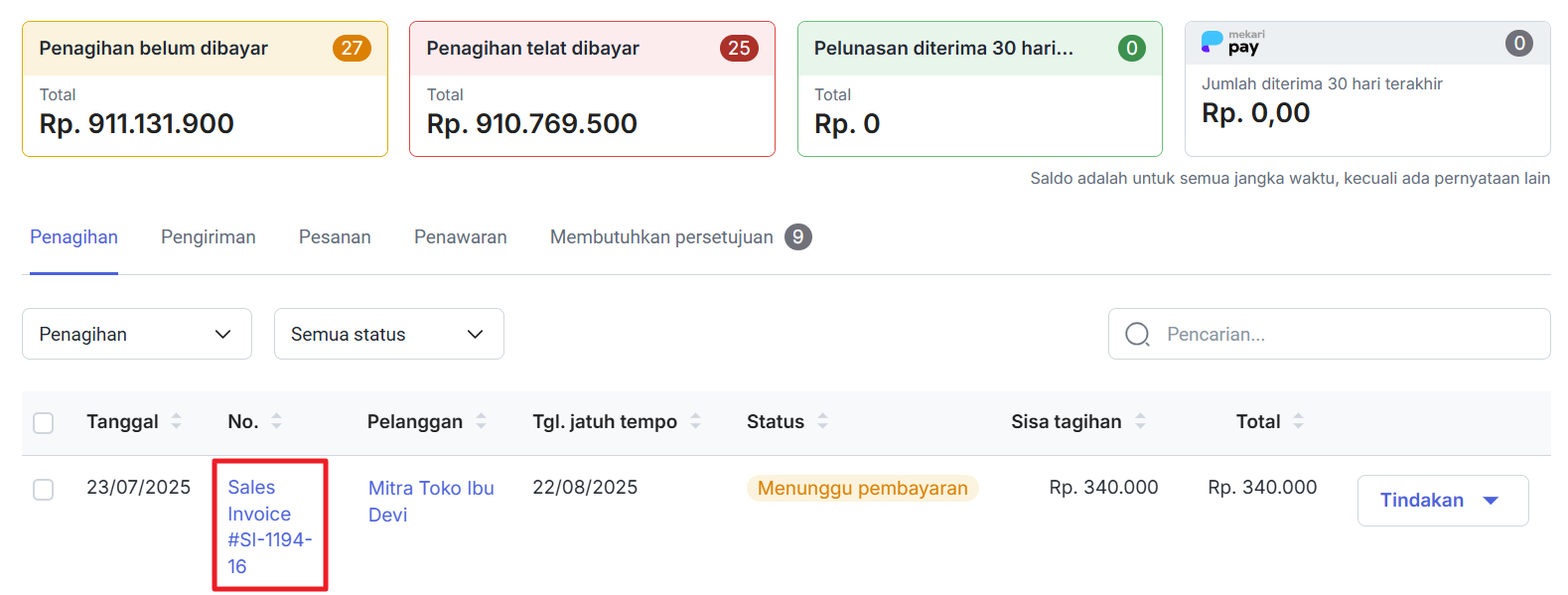
Task: Toggle the select-all header checkbox
Action: click(44, 423)
